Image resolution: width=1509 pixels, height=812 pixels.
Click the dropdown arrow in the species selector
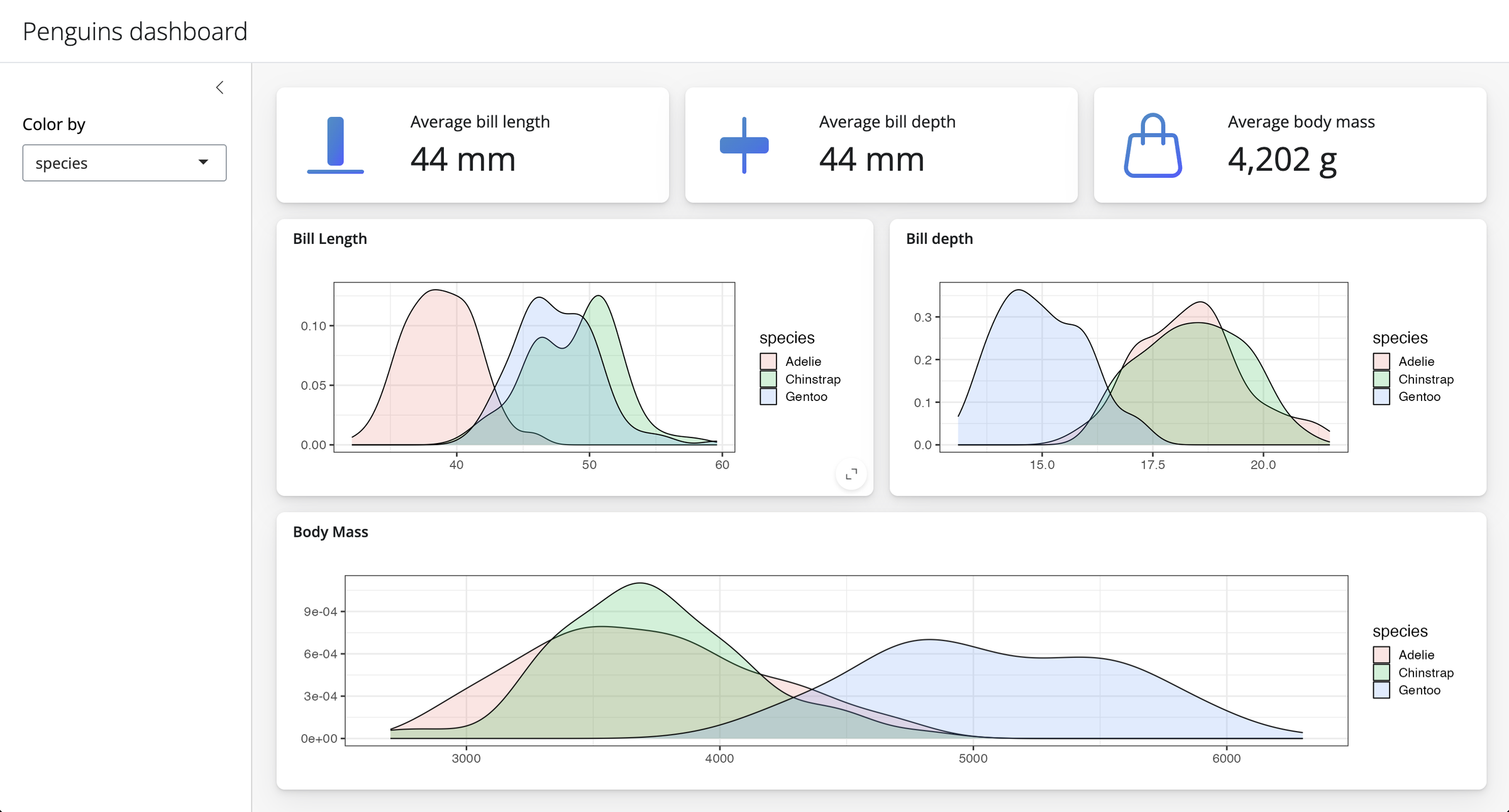tap(203, 162)
